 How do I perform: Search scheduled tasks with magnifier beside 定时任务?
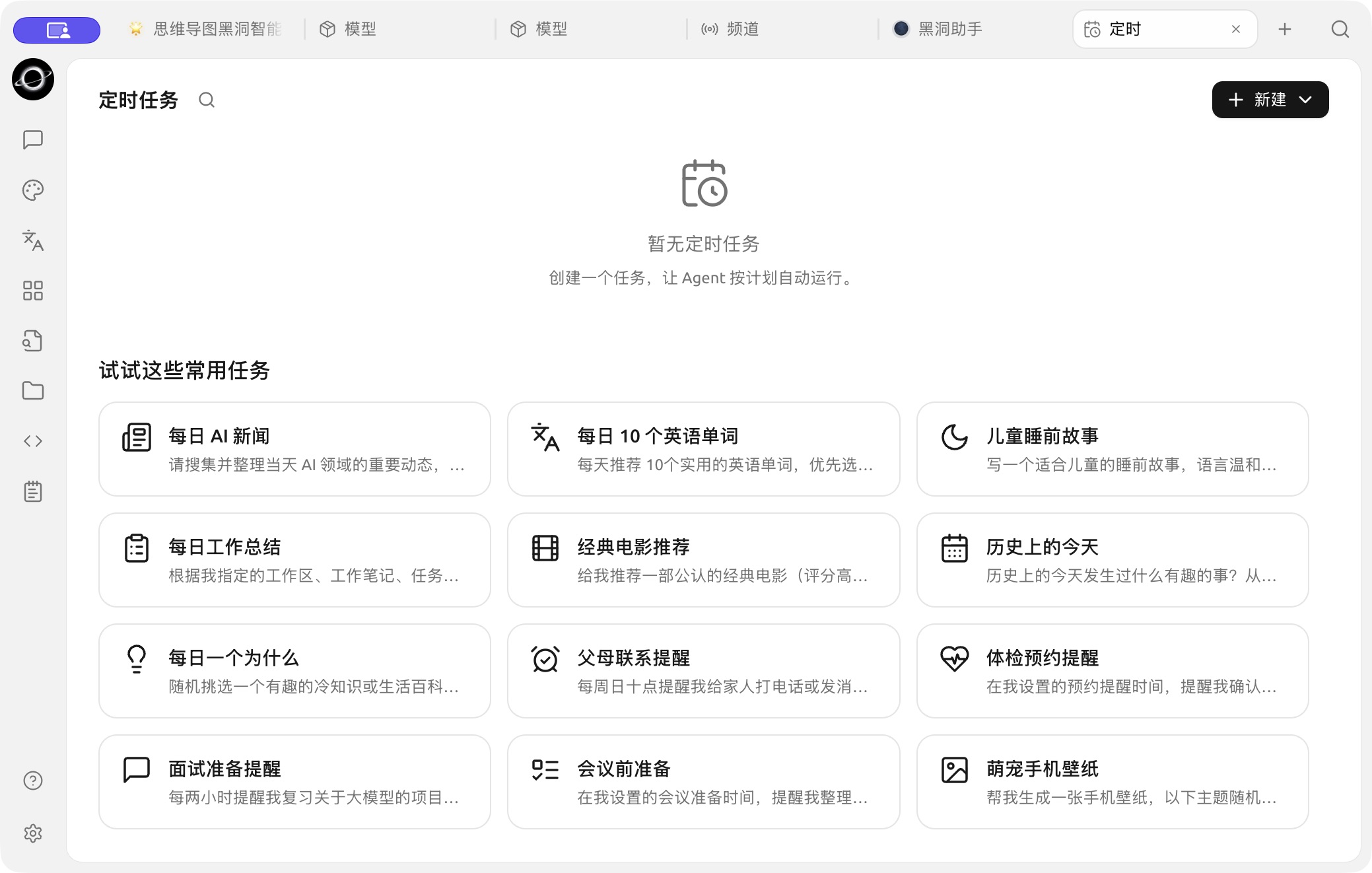click(x=207, y=100)
